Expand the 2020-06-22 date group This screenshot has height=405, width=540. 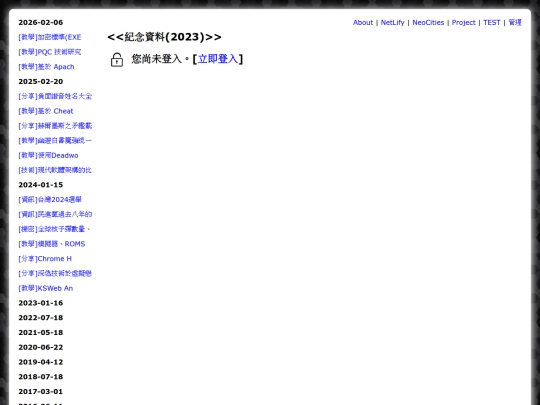(x=41, y=347)
